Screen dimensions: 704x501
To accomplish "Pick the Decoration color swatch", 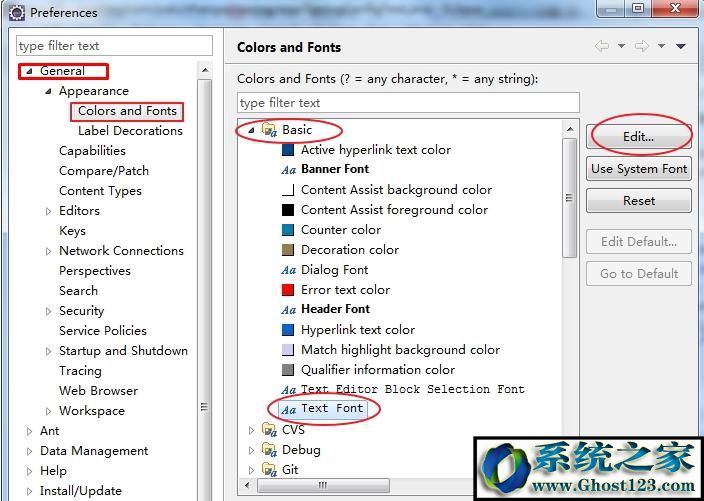I will 288,250.
